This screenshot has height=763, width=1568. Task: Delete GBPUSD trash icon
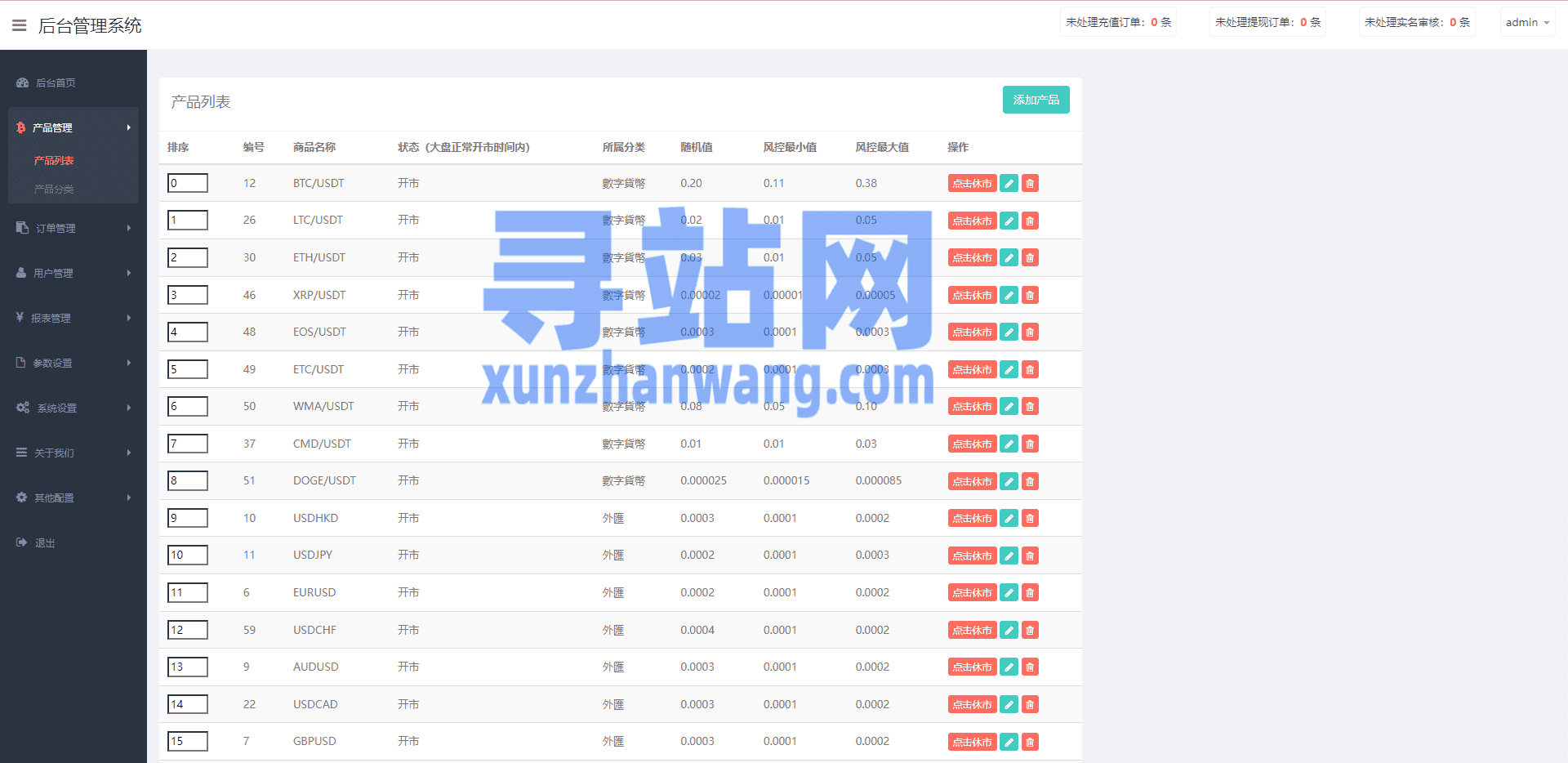pyautogui.click(x=1030, y=742)
